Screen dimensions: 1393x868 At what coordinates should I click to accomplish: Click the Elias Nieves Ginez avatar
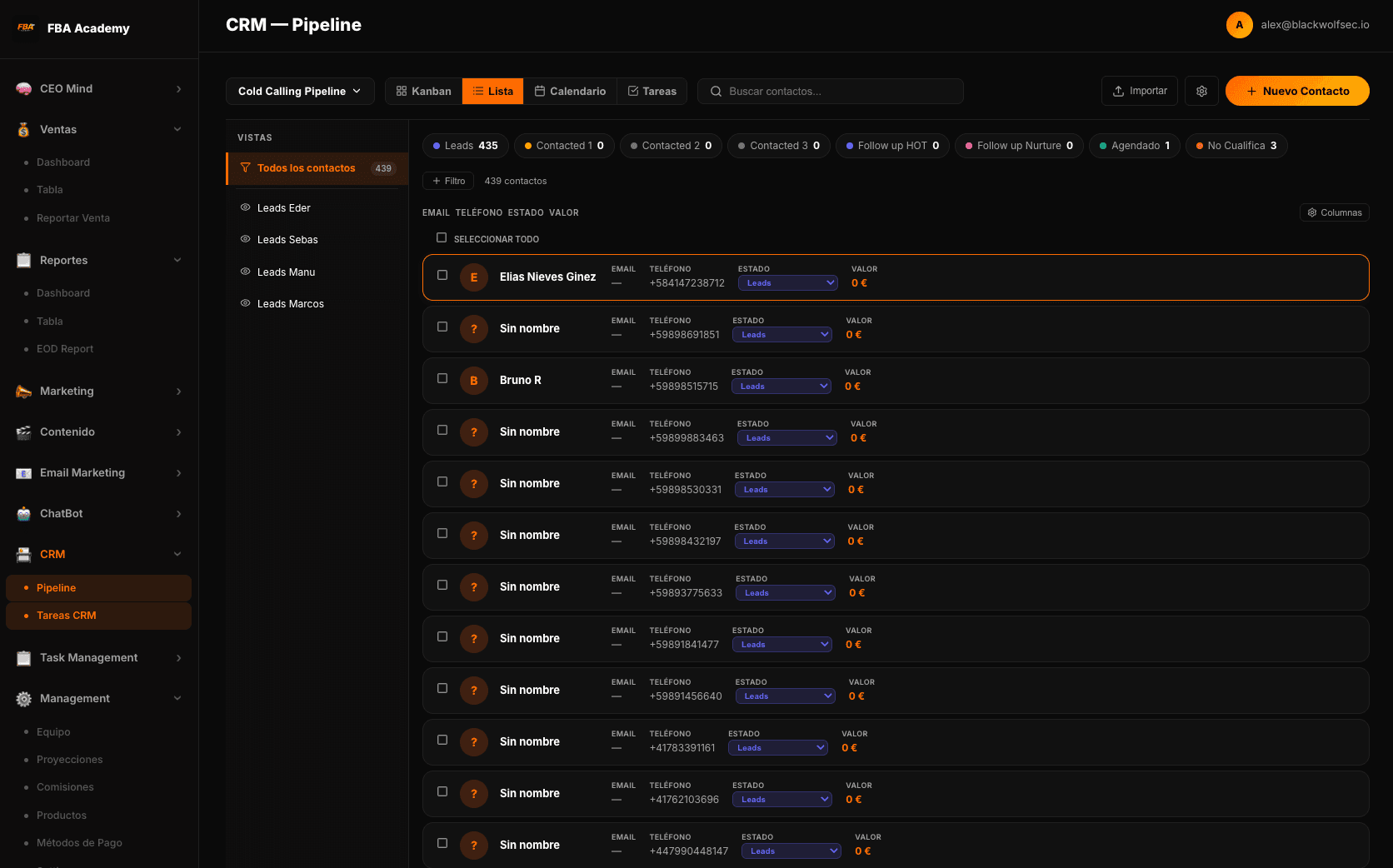(x=474, y=277)
